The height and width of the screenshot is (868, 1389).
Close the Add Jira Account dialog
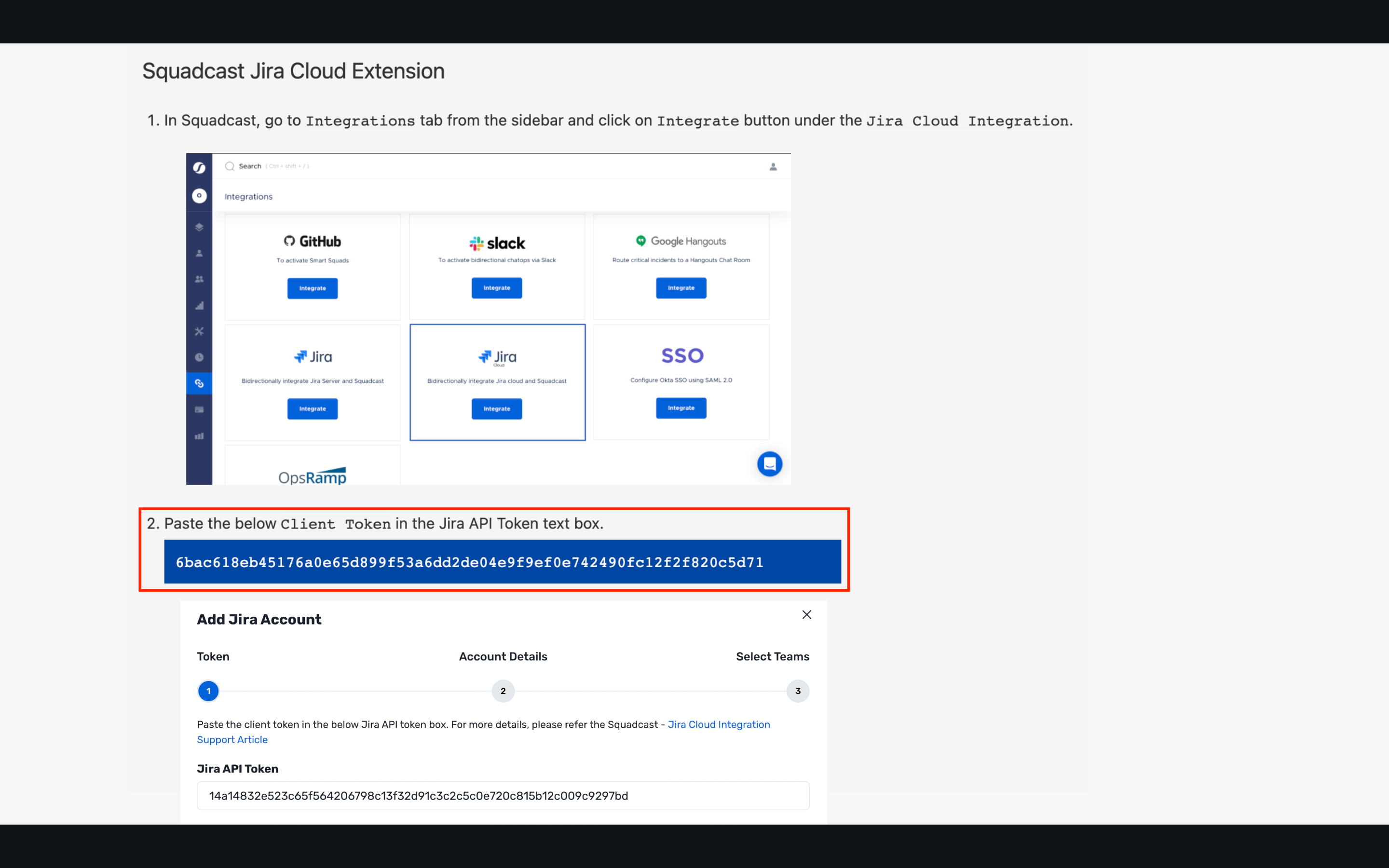coord(806,614)
